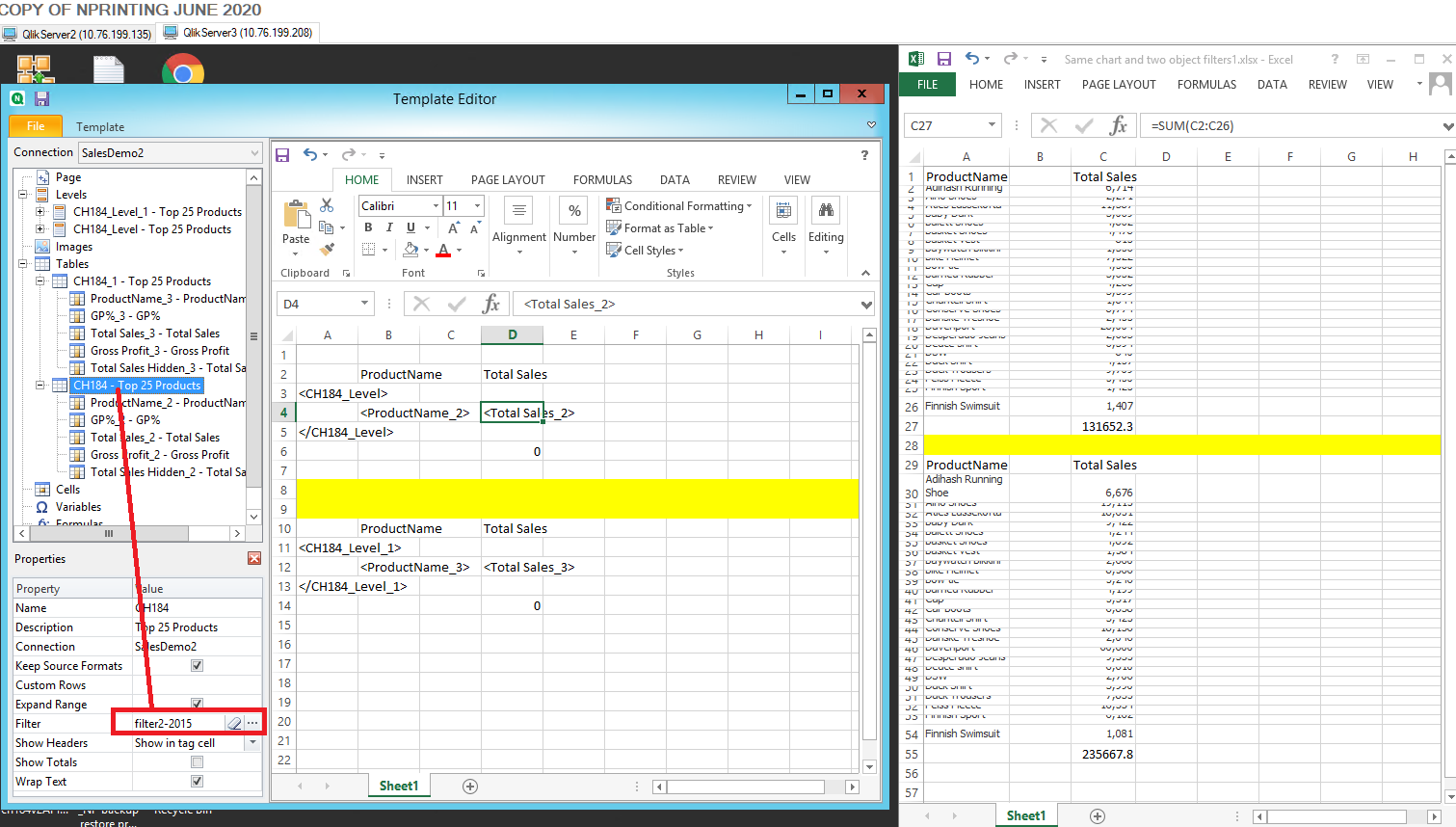Expand the CH184_Level_1 tree node
The image size is (1456, 827).
[40, 212]
